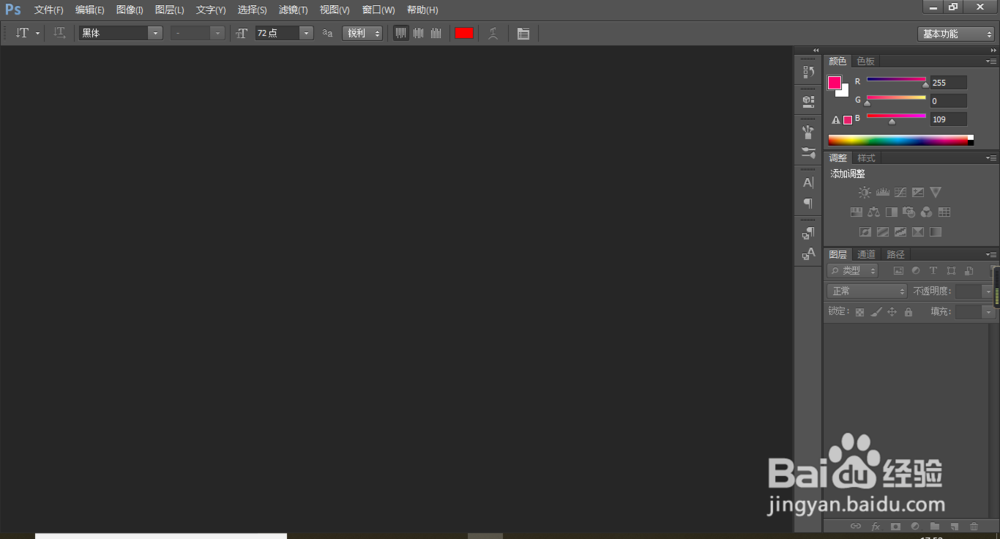The image size is (1000, 539).
Task: Add a Color Balance adjustment
Action: 874,212
